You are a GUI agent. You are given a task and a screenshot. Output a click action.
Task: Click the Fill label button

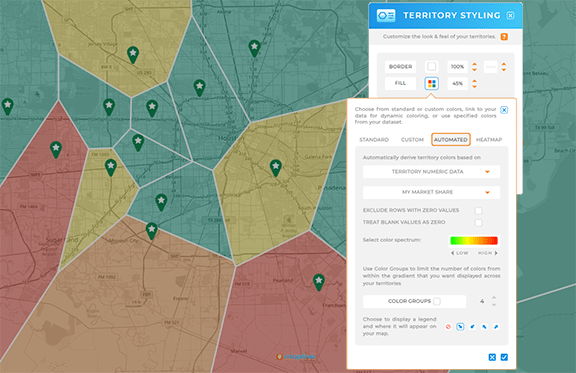pos(400,83)
